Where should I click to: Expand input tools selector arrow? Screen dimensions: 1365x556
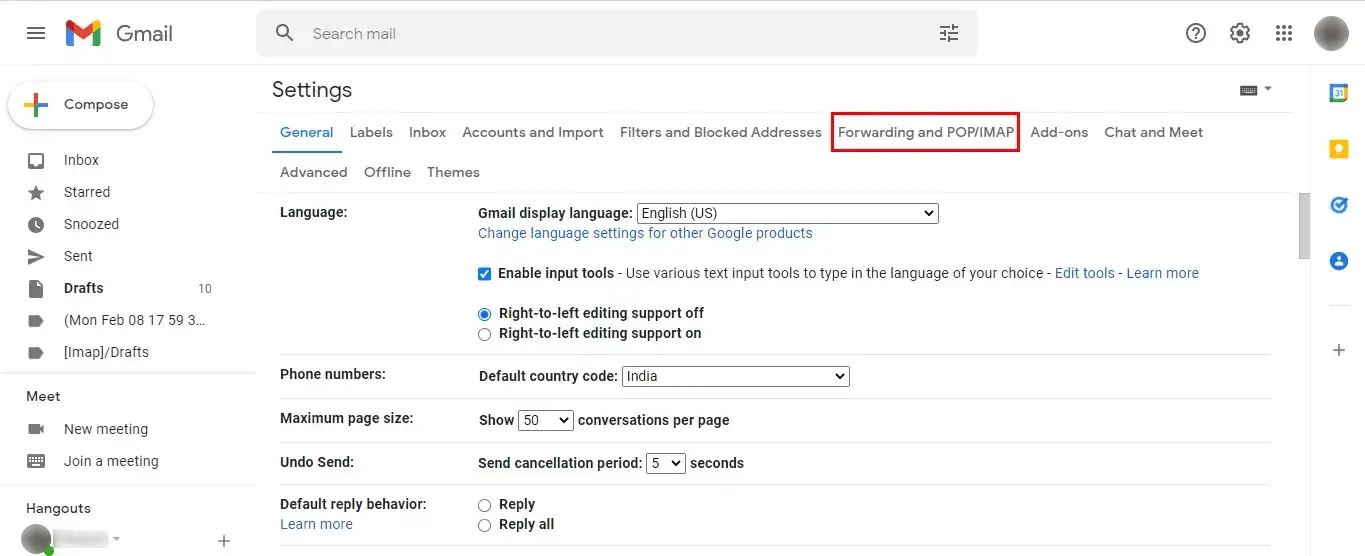coord(1268,89)
